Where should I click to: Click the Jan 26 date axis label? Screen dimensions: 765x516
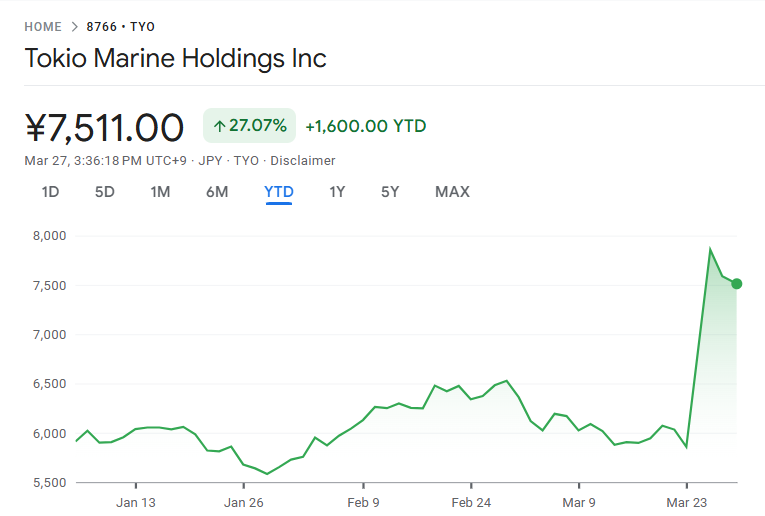coord(245,502)
